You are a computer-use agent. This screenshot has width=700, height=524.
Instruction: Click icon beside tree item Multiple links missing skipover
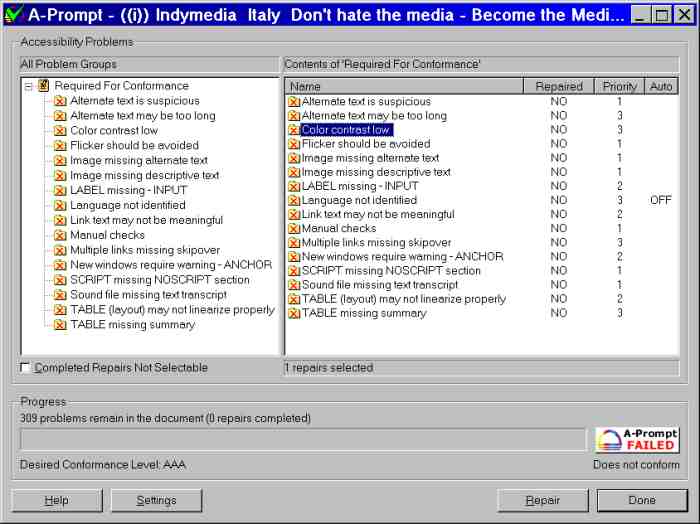coord(60,250)
